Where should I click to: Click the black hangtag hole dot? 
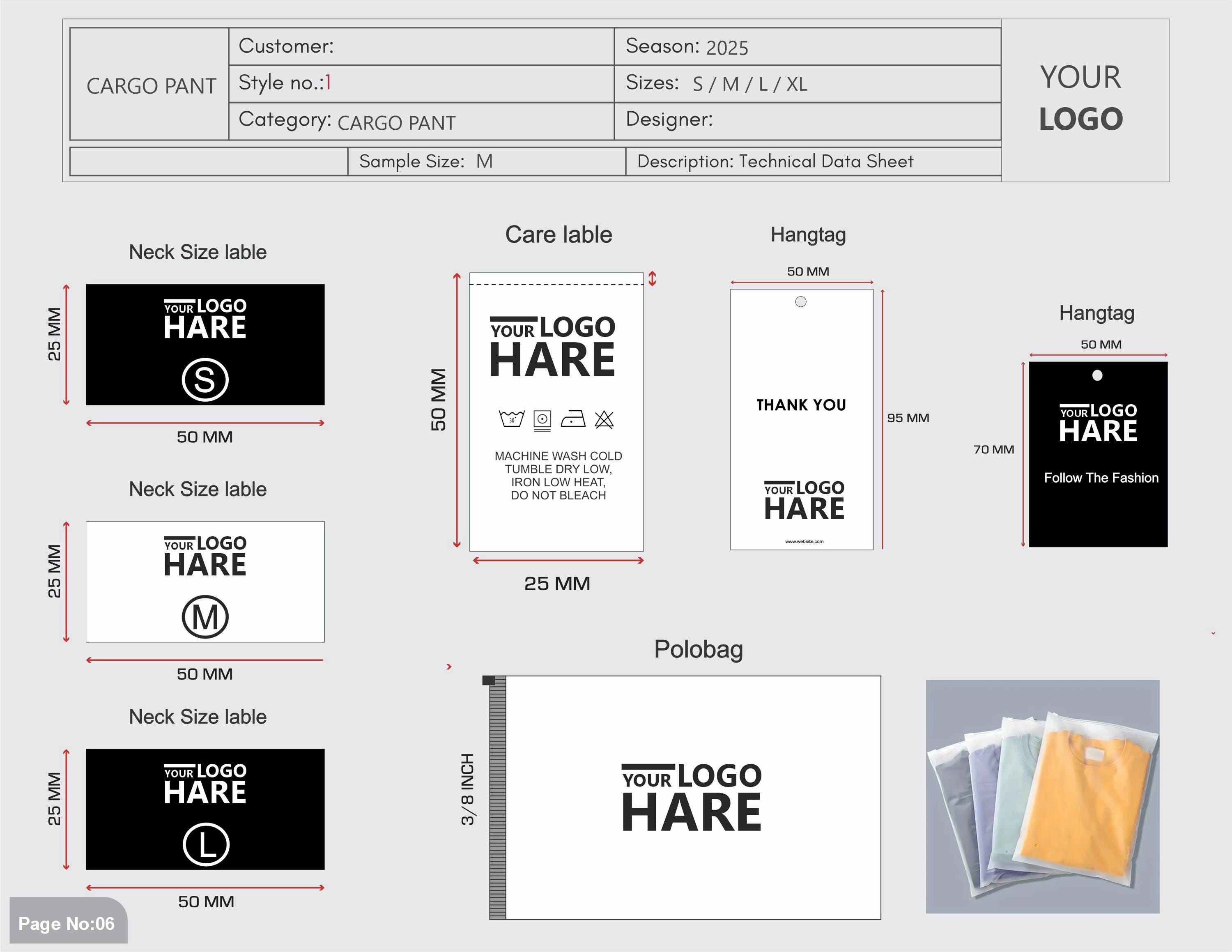tap(1097, 375)
